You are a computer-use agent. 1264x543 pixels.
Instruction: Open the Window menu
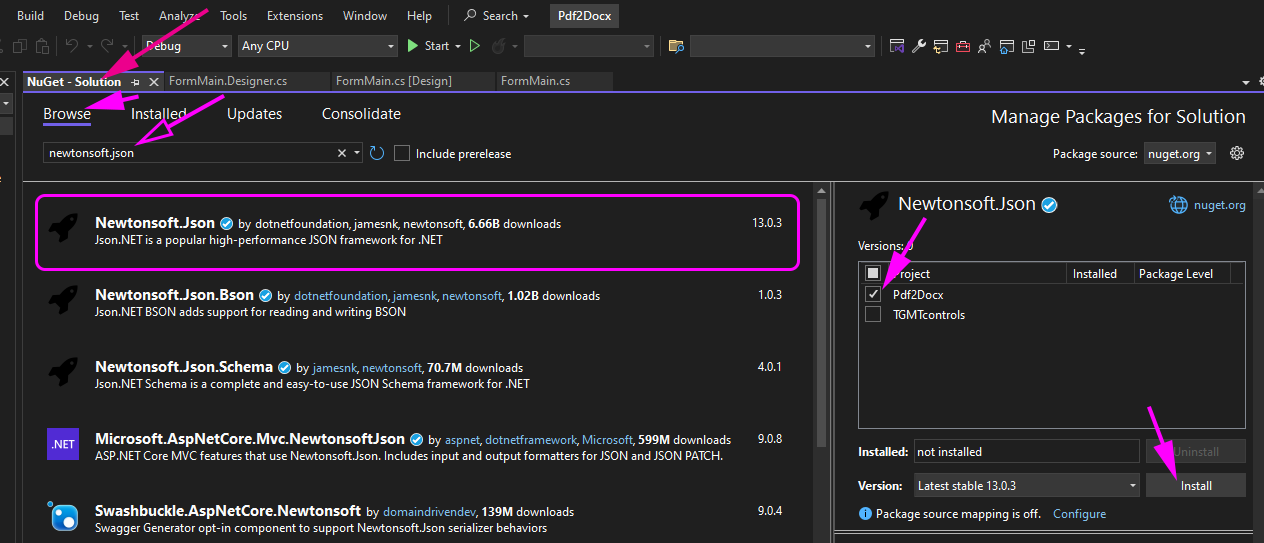(365, 16)
